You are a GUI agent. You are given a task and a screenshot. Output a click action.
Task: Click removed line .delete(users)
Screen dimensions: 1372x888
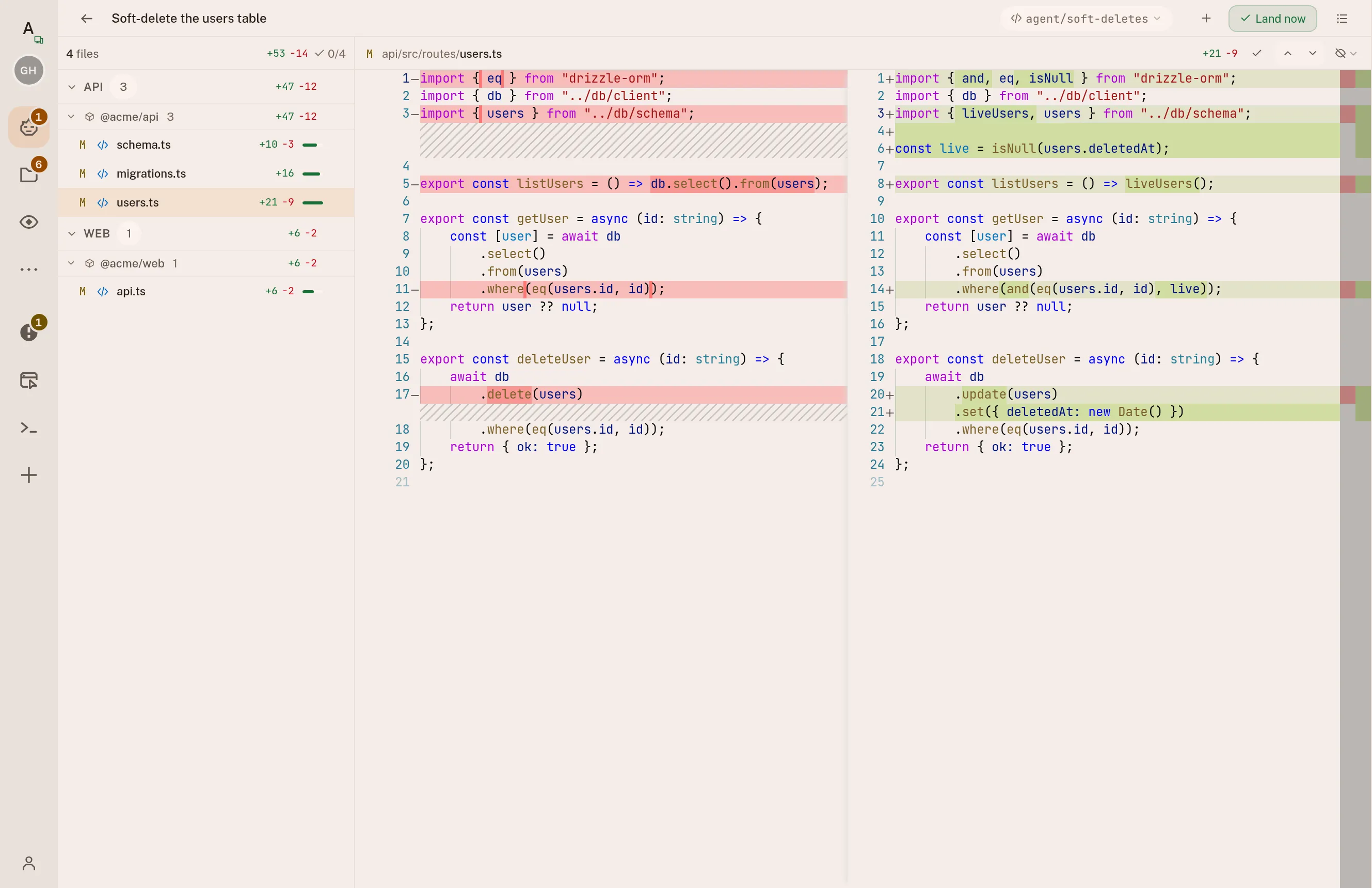(633, 394)
